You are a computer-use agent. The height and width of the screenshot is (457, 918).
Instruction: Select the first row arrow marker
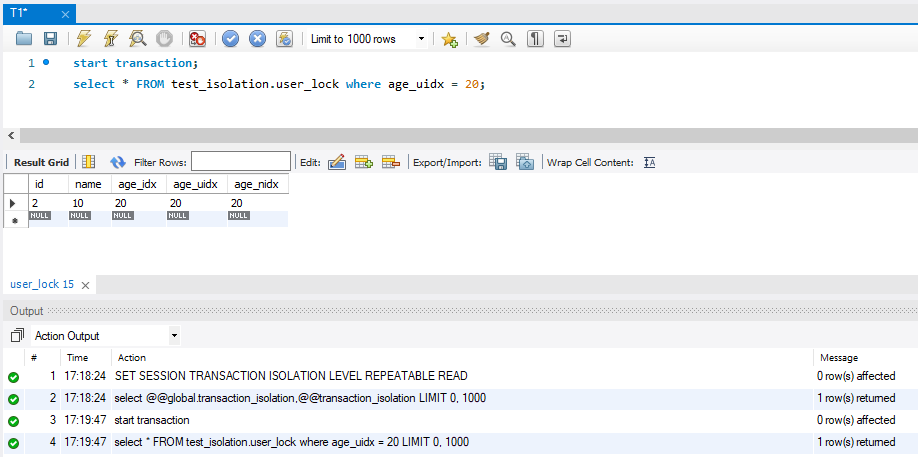point(15,203)
